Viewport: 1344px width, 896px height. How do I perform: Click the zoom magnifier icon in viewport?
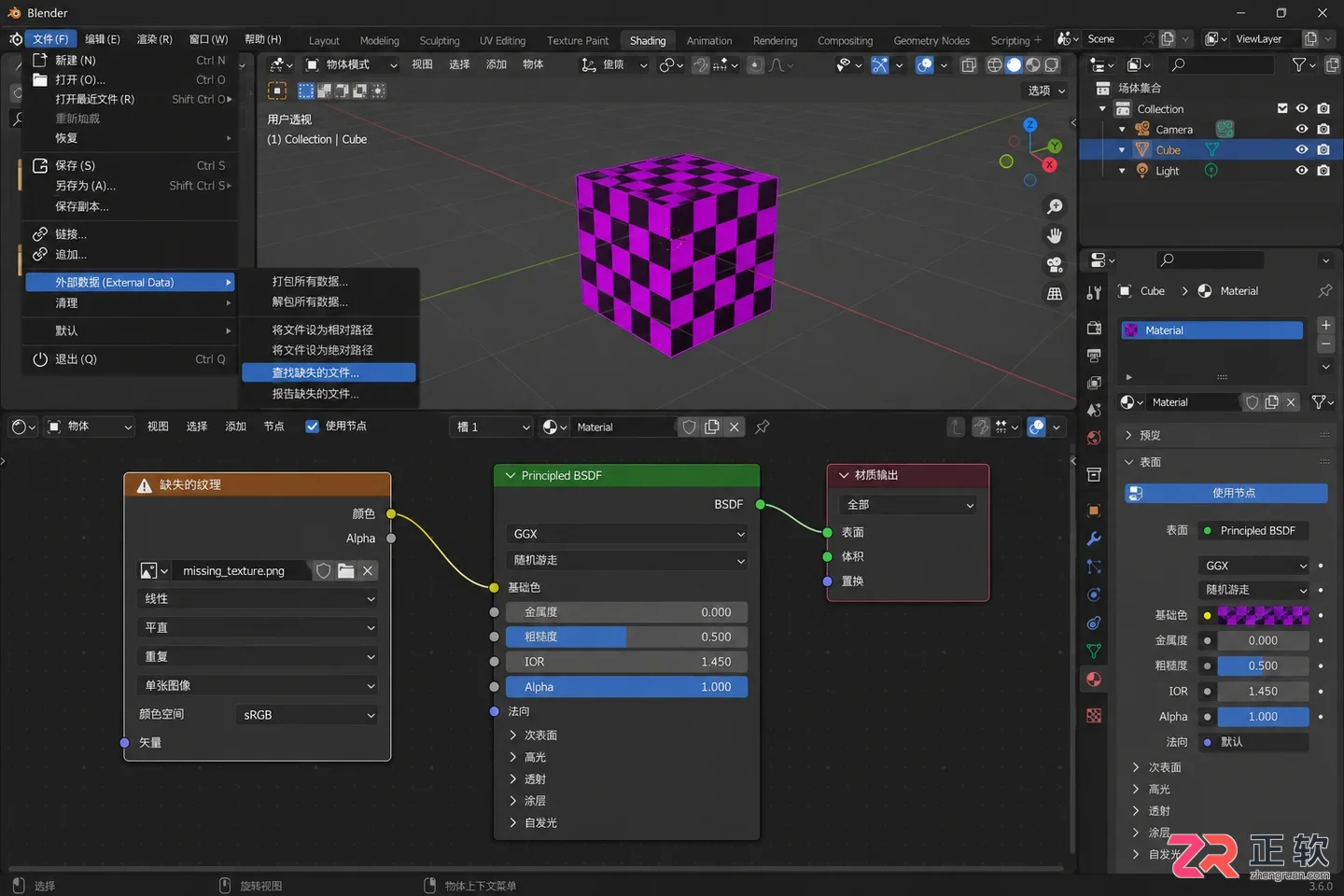pos(1055,206)
